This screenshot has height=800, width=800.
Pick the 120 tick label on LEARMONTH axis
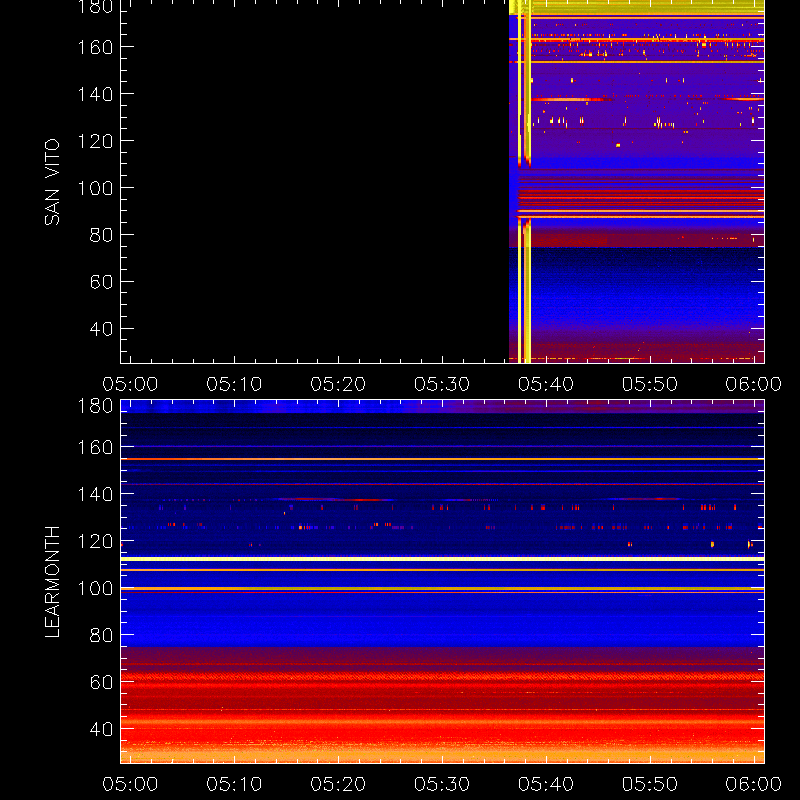(95, 541)
